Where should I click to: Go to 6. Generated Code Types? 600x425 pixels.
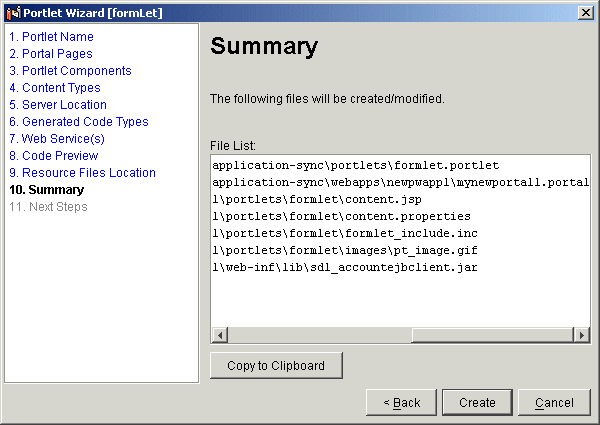[x=79, y=122]
